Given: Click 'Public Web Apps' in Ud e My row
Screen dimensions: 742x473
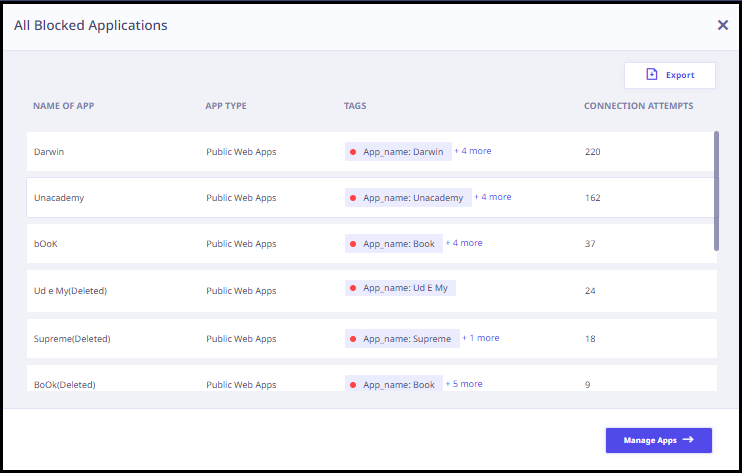Looking at the screenshot, I should click(x=241, y=291).
